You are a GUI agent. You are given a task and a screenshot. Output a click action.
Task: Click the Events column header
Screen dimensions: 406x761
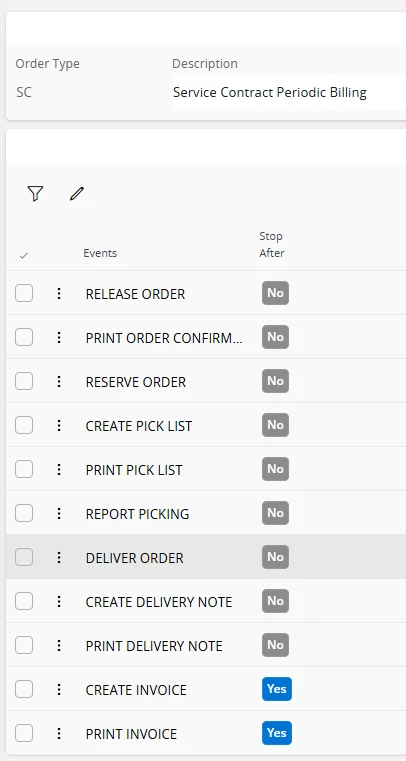pyautogui.click(x=100, y=253)
